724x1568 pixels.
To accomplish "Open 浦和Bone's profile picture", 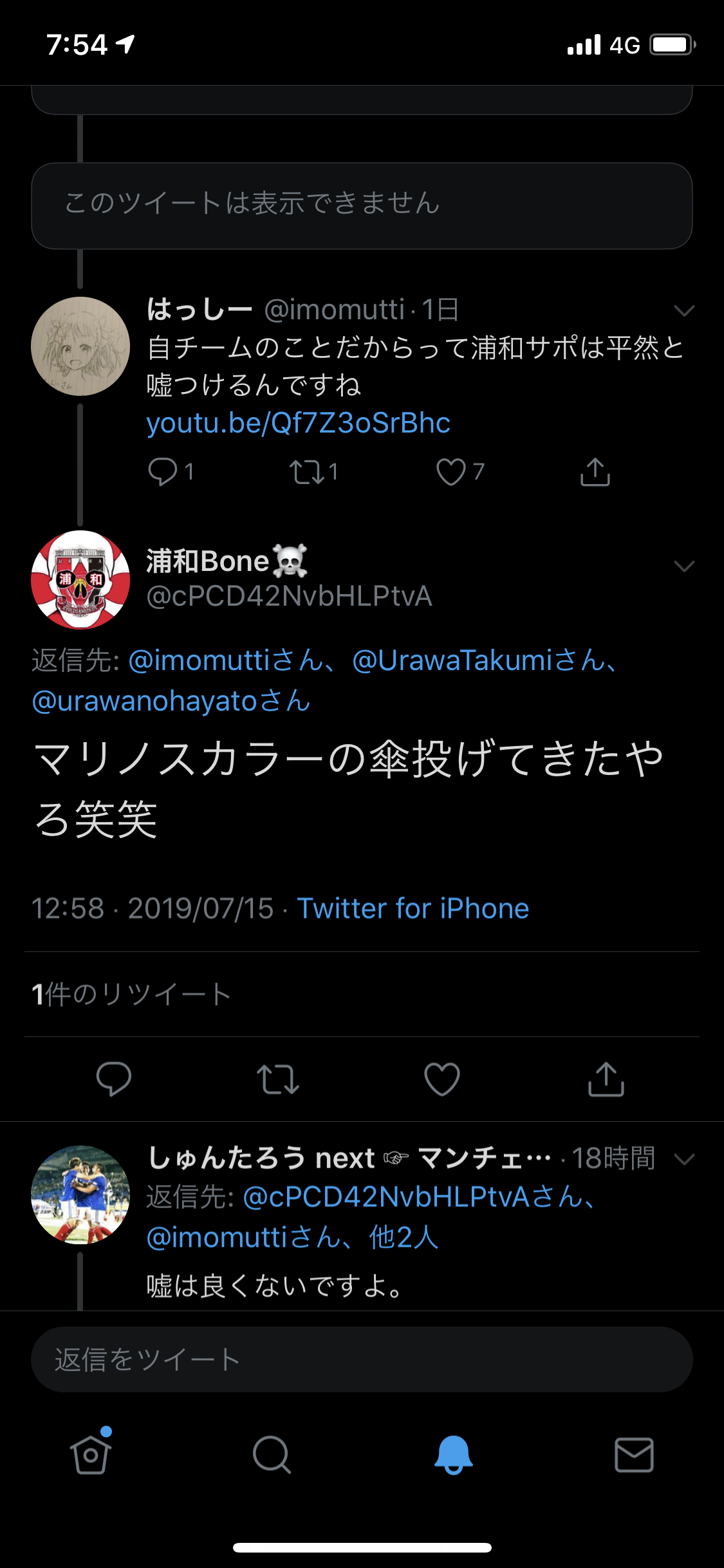I will click(x=80, y=580).
